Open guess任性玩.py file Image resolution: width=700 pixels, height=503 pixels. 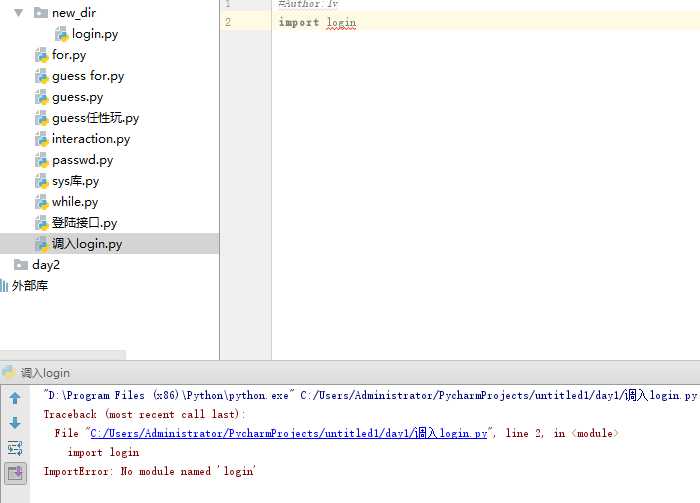pos(96,118)
